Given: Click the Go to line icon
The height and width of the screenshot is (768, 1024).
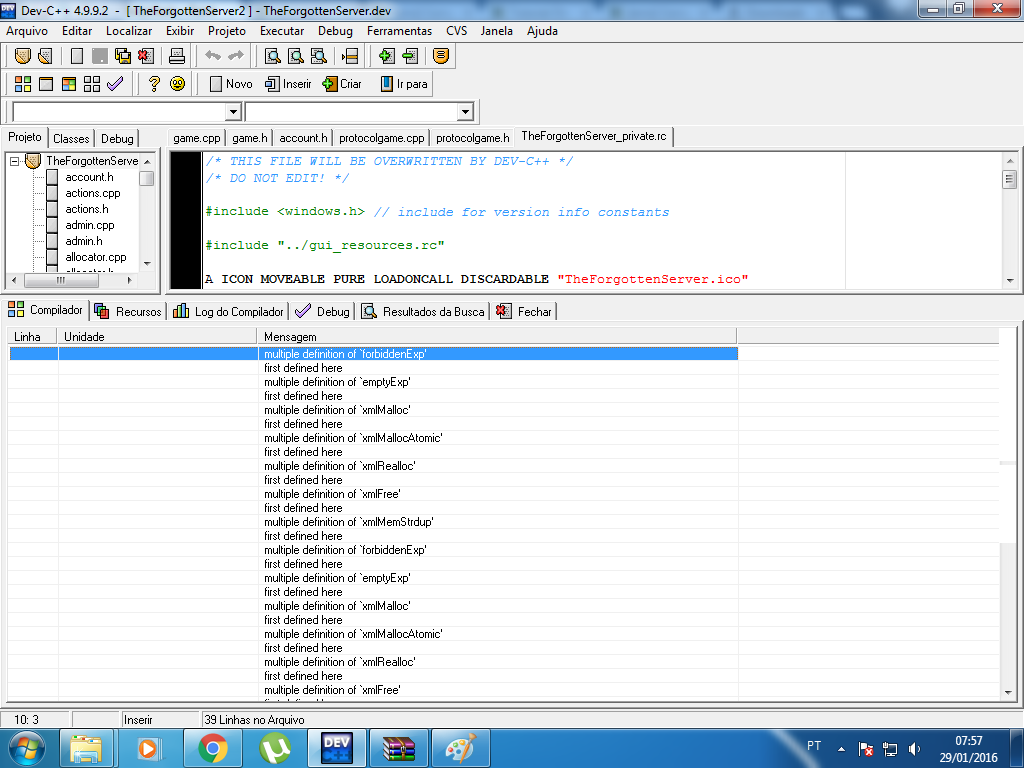Looking at the screenshot, I should tap(349, 56).
